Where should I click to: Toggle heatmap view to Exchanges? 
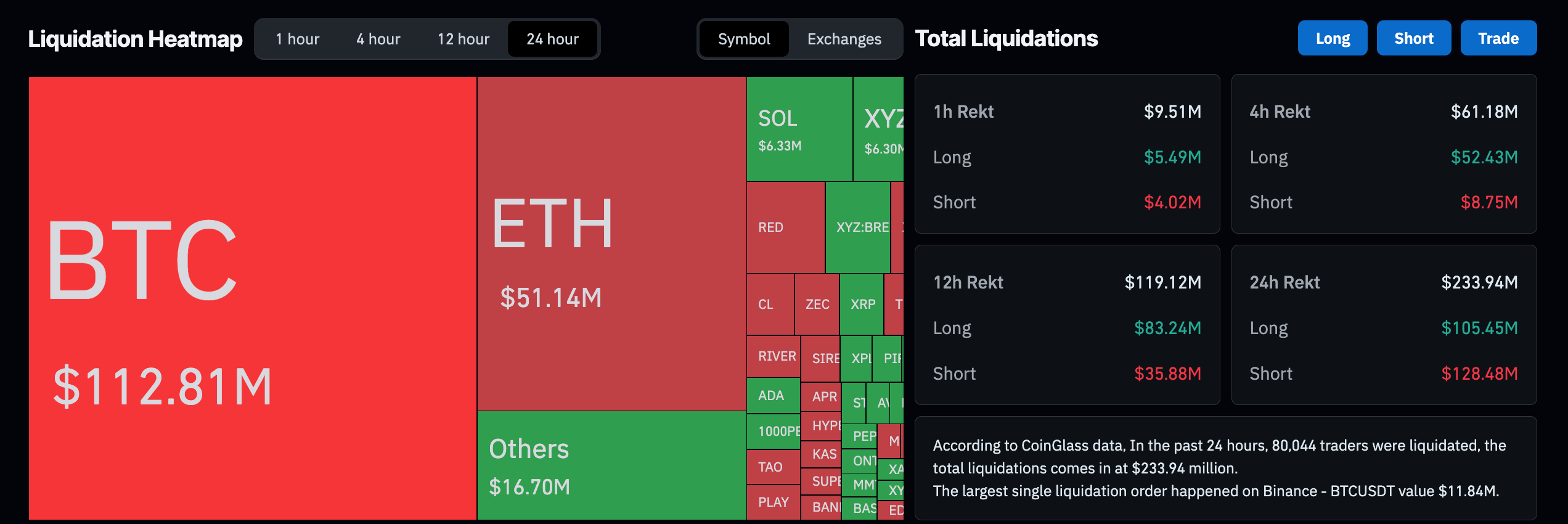coord(844,39)
